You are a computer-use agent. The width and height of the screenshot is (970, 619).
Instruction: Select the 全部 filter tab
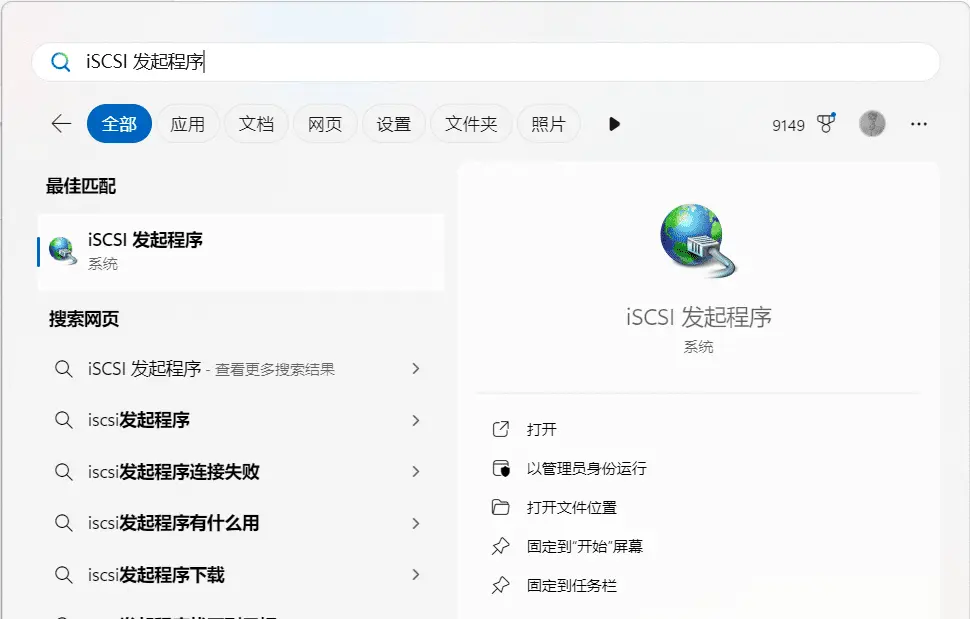(x=119, y=124)
